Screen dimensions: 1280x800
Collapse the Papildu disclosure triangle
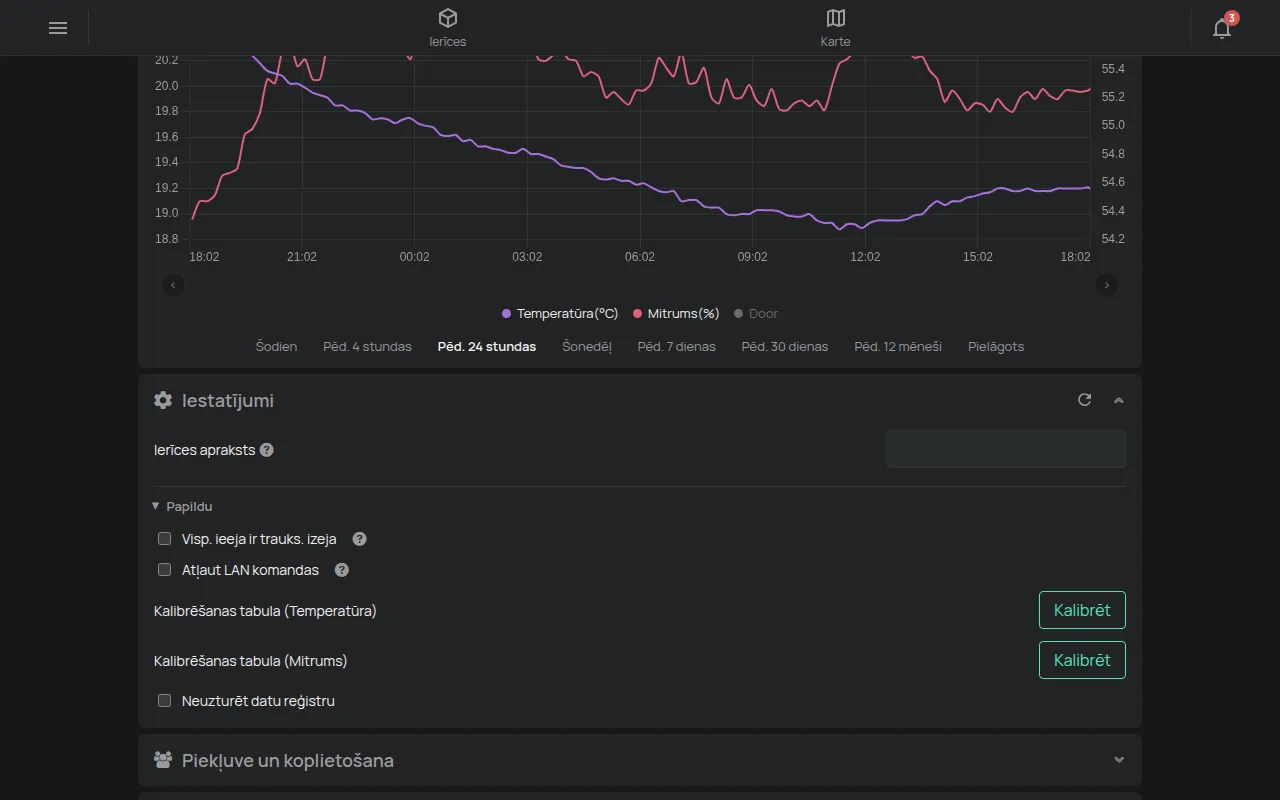[156, 506]
